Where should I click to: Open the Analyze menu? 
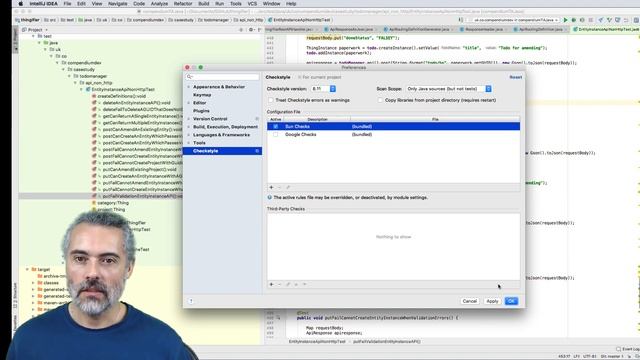tap(159, 4)
